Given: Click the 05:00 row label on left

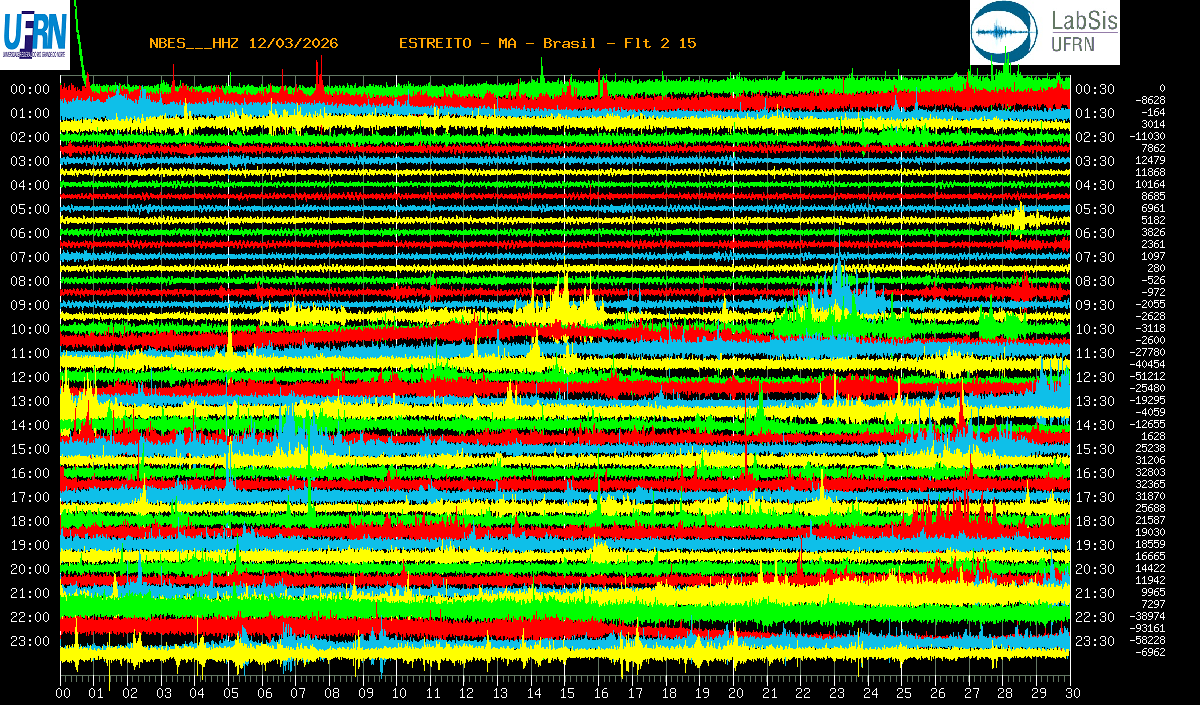Looking at the screenshot, I should click(x=30, y=209).
